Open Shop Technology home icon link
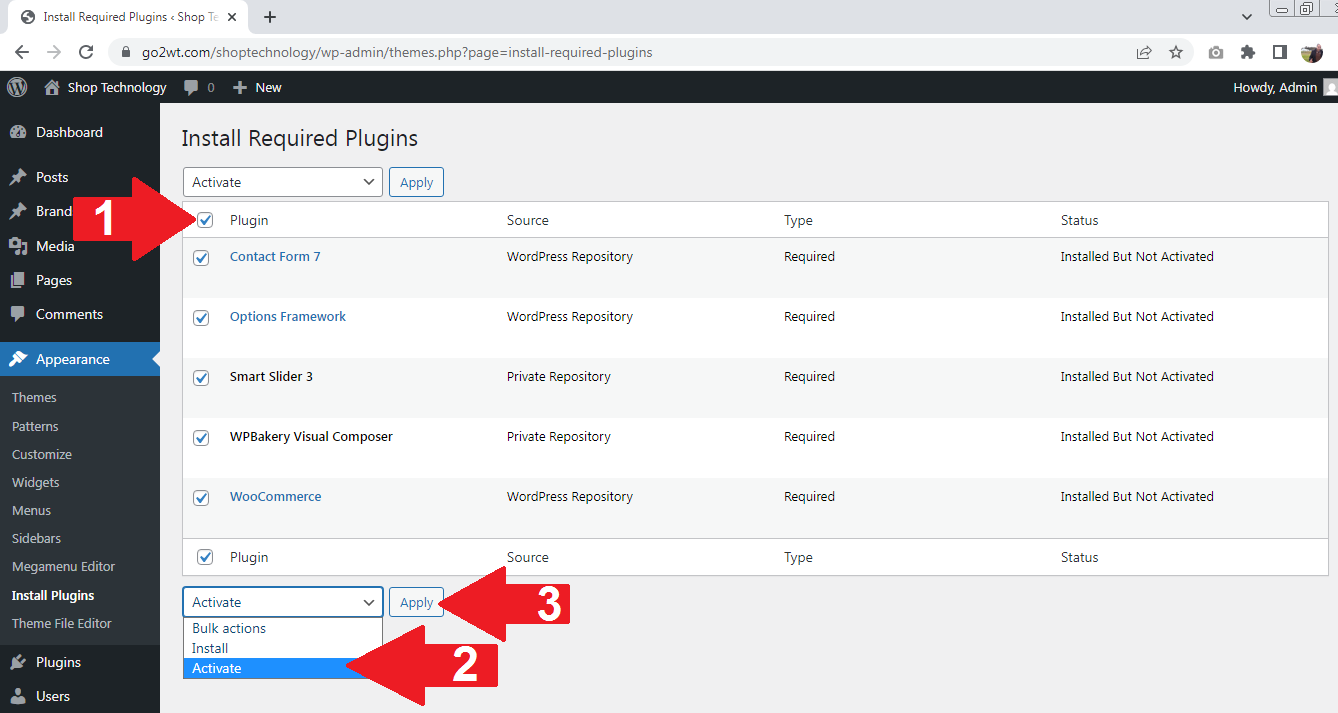Screen dimensions: 1338x713 pos(52,87)
